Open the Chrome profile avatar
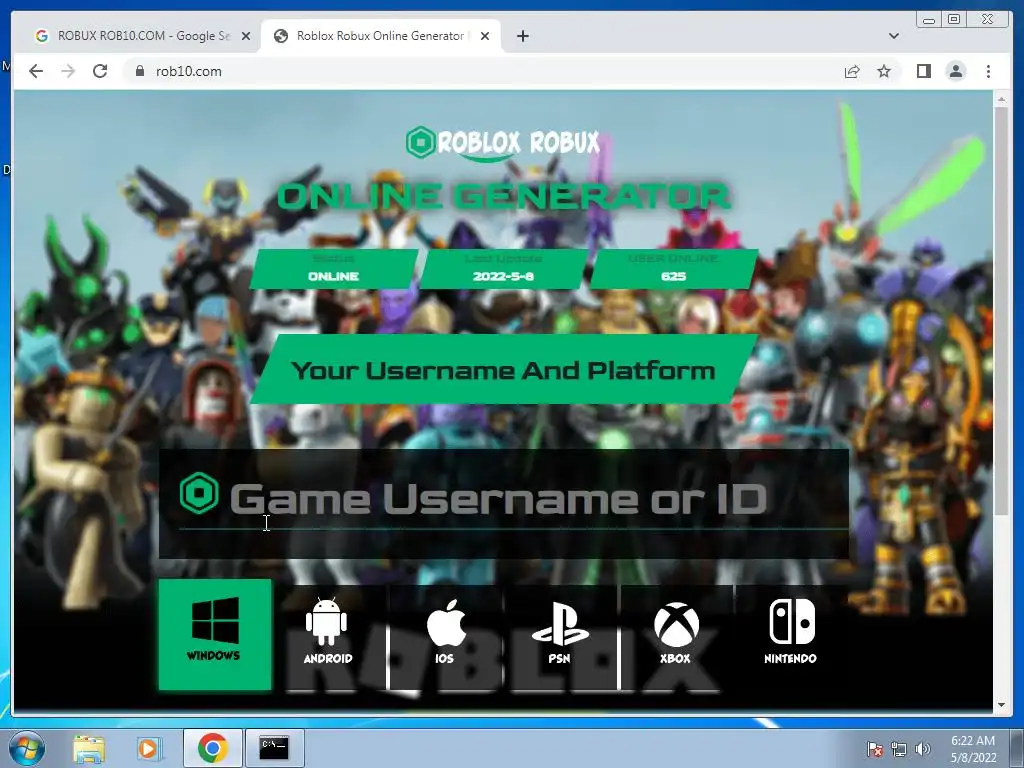Screen dimensions: 1024x768 point(955,71)
